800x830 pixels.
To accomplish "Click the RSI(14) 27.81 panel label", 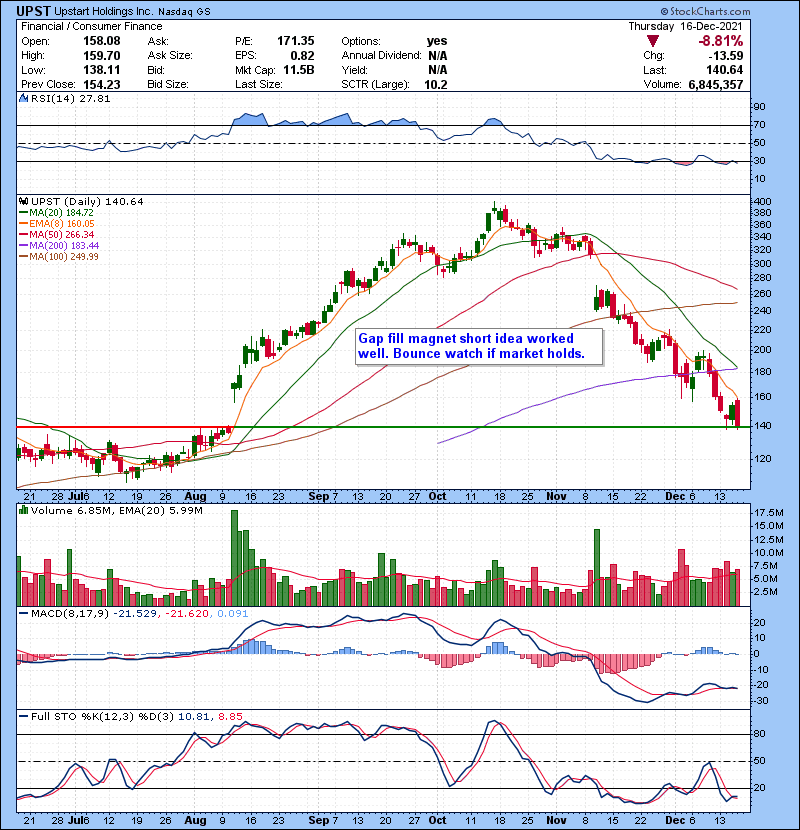I will pyautogui.click(x=70, y=98).
